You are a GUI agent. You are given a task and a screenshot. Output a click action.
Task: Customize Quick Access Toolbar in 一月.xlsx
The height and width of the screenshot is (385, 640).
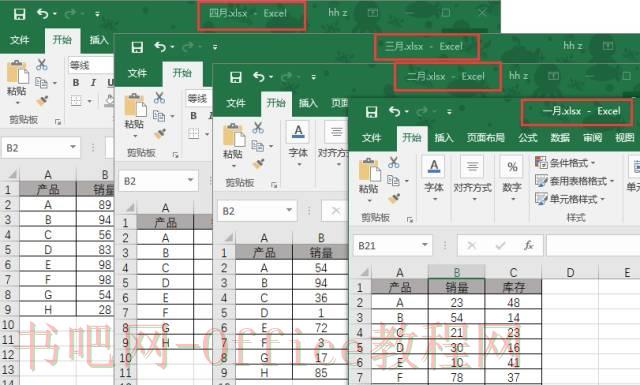[x=449, y=111]
